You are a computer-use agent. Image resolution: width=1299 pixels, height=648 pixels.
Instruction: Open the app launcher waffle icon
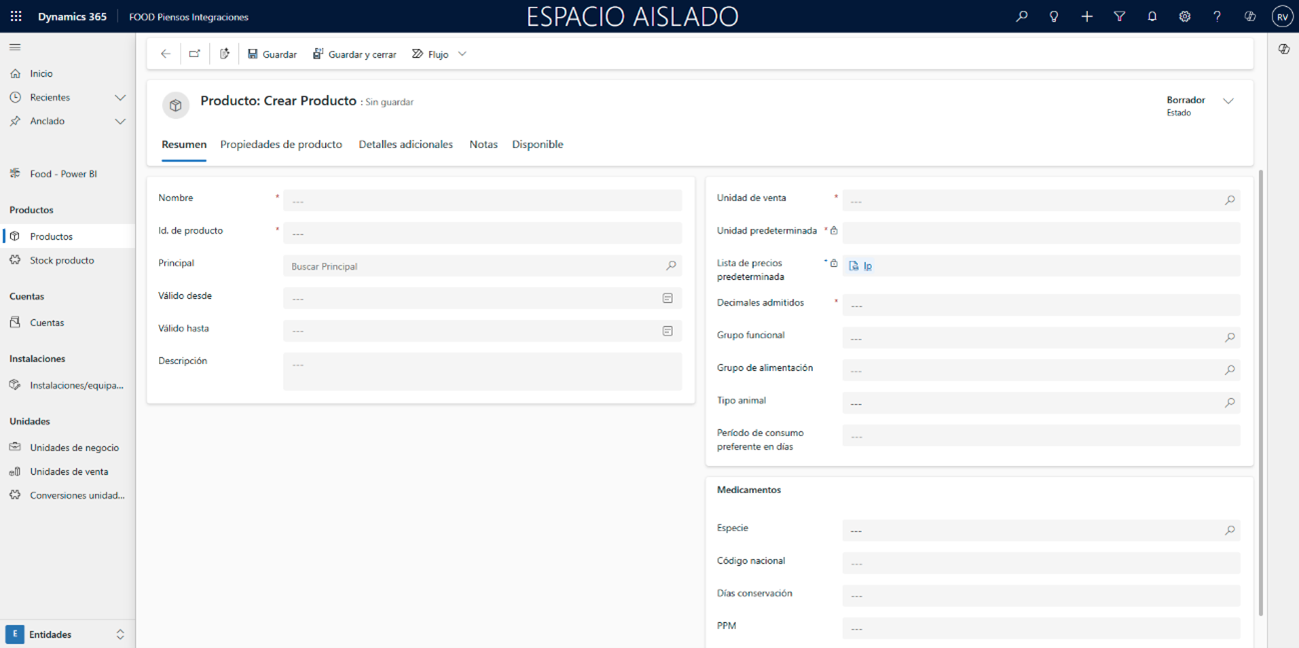[x=16, y=17]
